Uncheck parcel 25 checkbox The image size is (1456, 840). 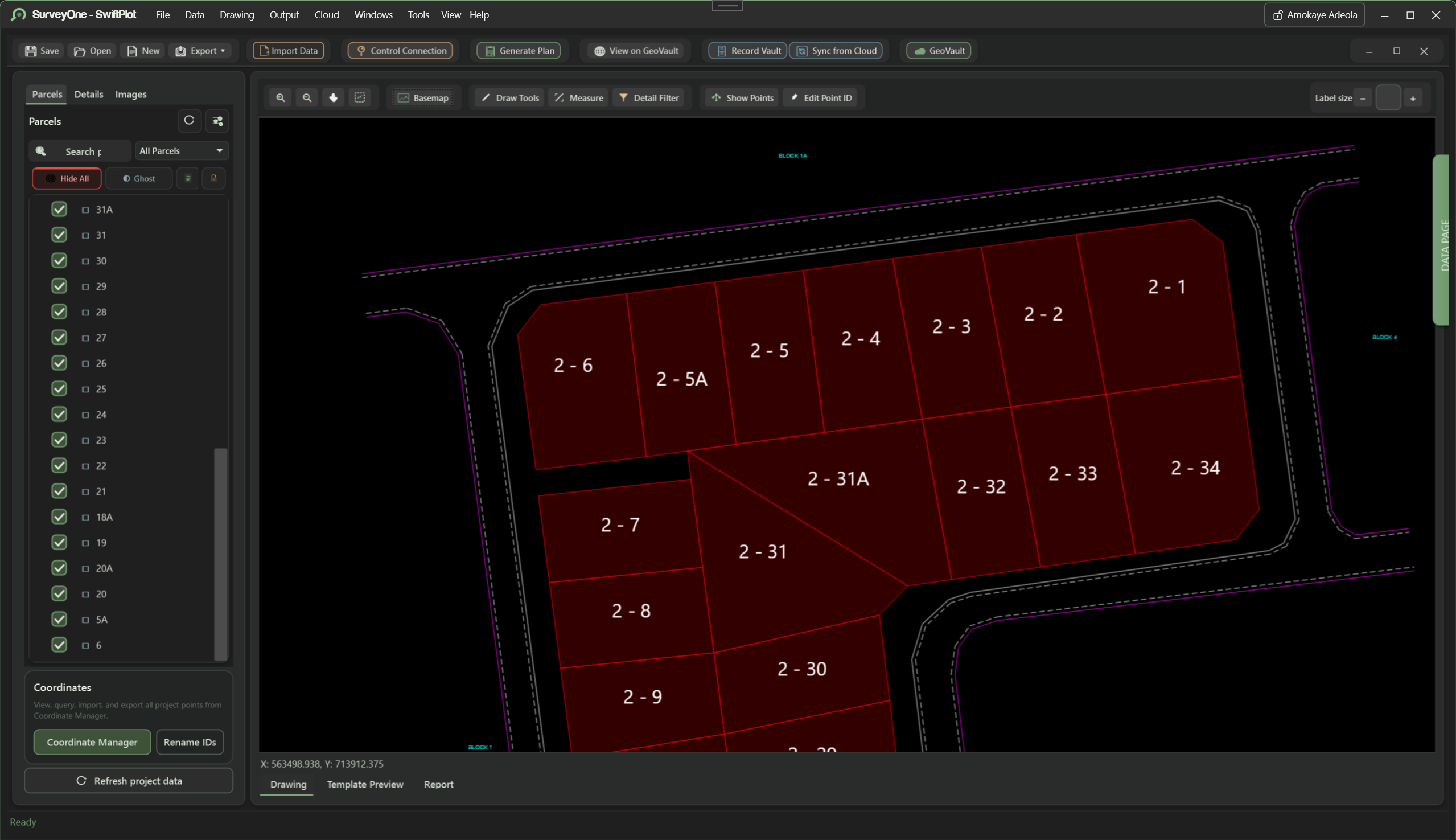pyautogui.click(x=59, y=388)
